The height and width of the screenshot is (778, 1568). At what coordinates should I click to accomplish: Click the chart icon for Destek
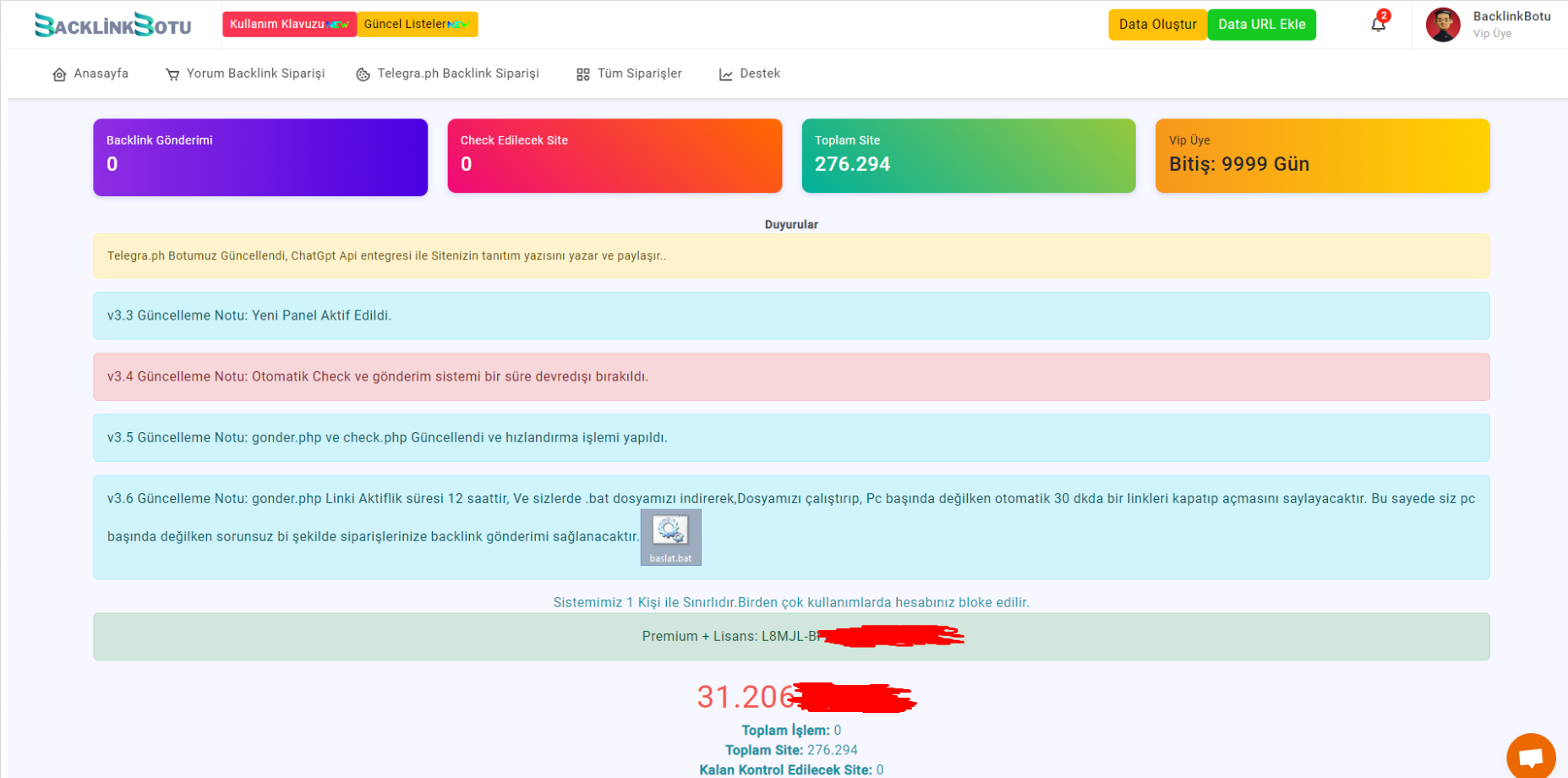coord(726,74)
